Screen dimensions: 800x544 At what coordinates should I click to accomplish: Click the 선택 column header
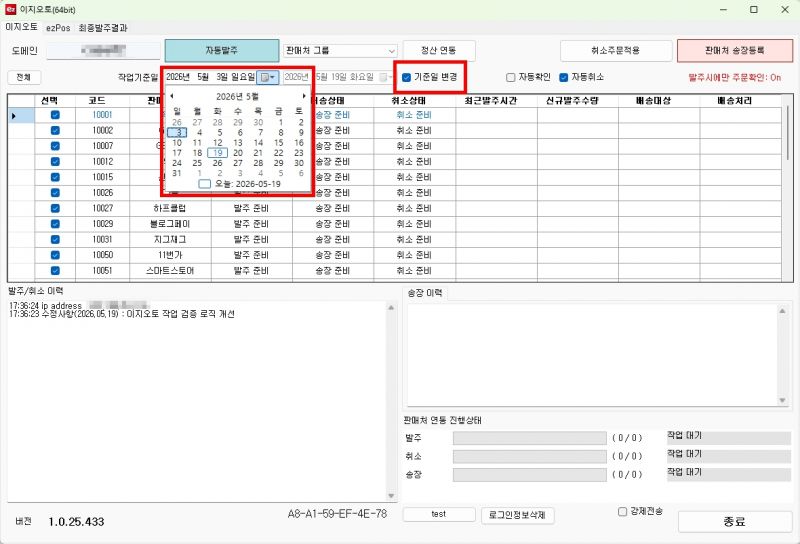pos(49,101)
